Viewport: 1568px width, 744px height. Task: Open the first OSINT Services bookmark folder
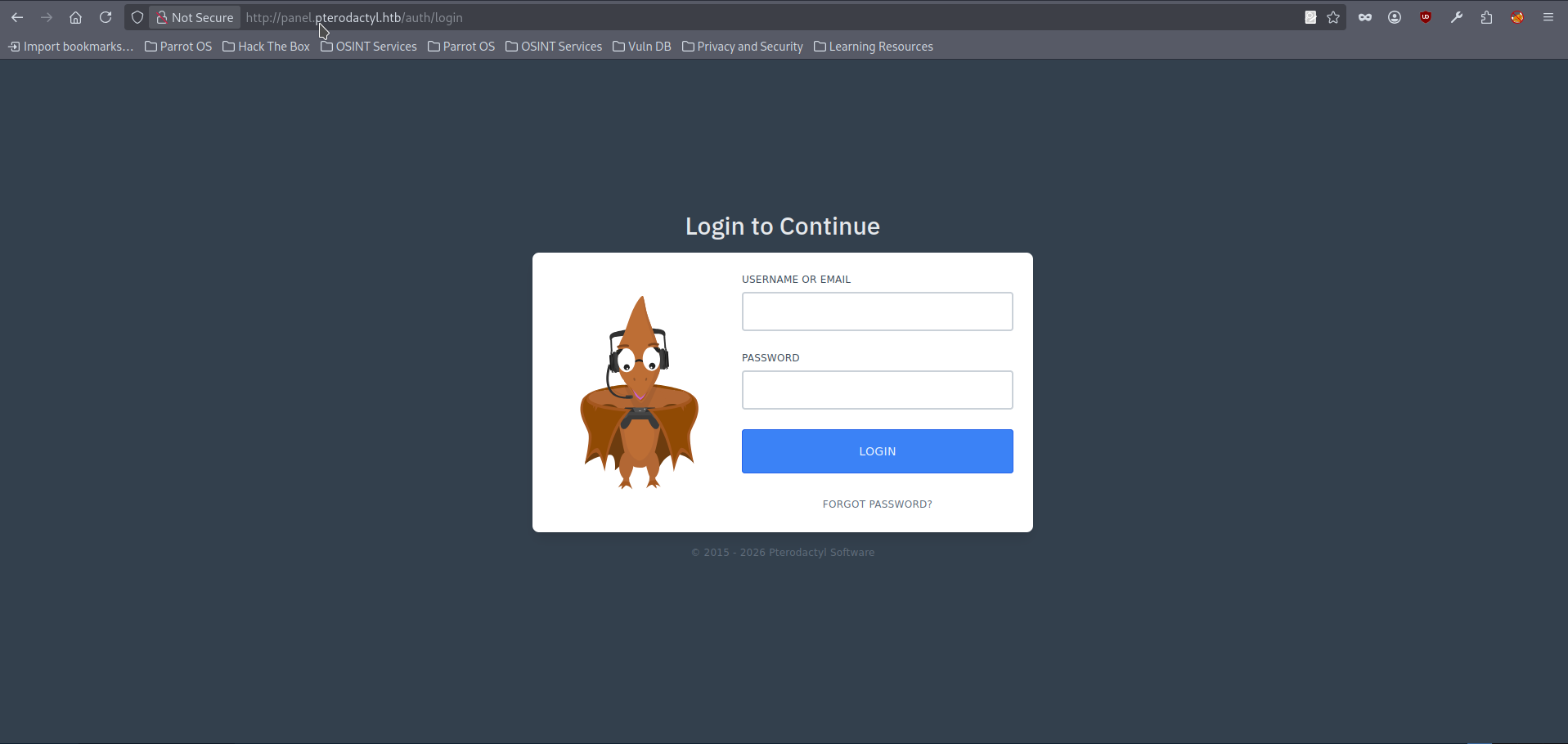[x=369, y=47]
